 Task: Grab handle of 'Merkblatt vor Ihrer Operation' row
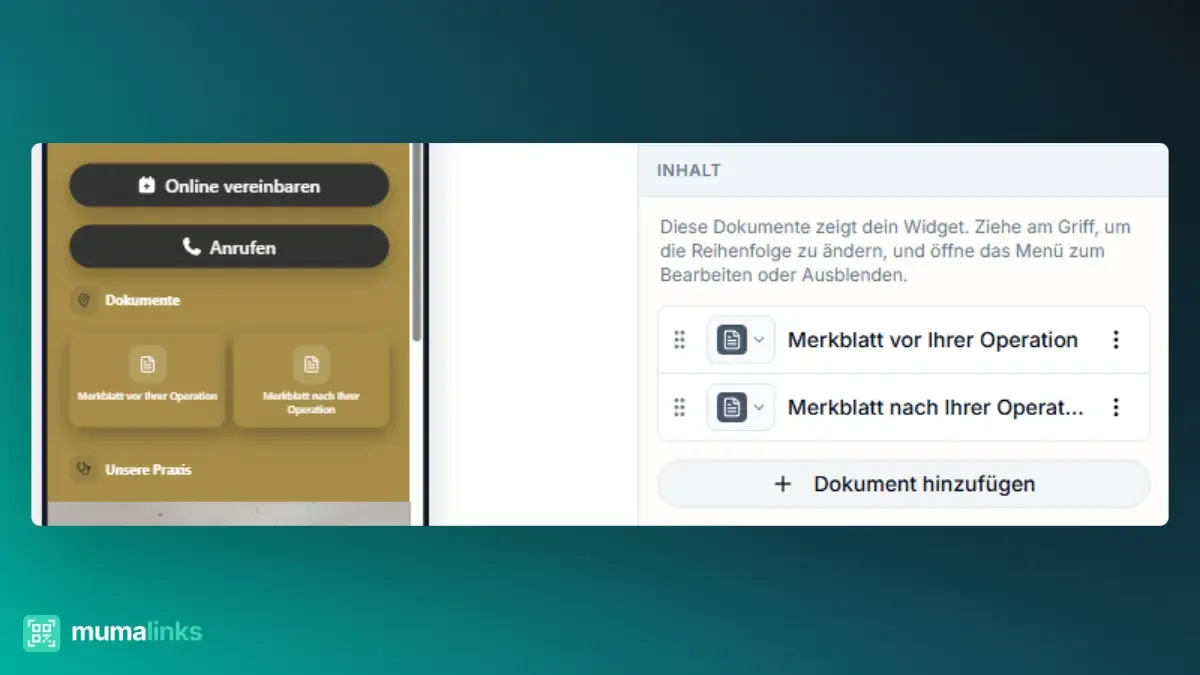[680, 340]
